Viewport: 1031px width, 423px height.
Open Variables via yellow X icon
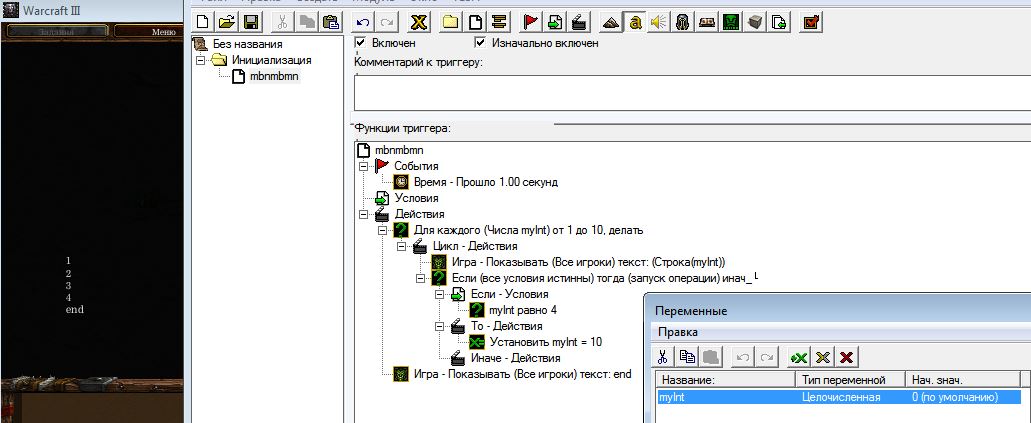pyautogui.click(x=419, y=22)
